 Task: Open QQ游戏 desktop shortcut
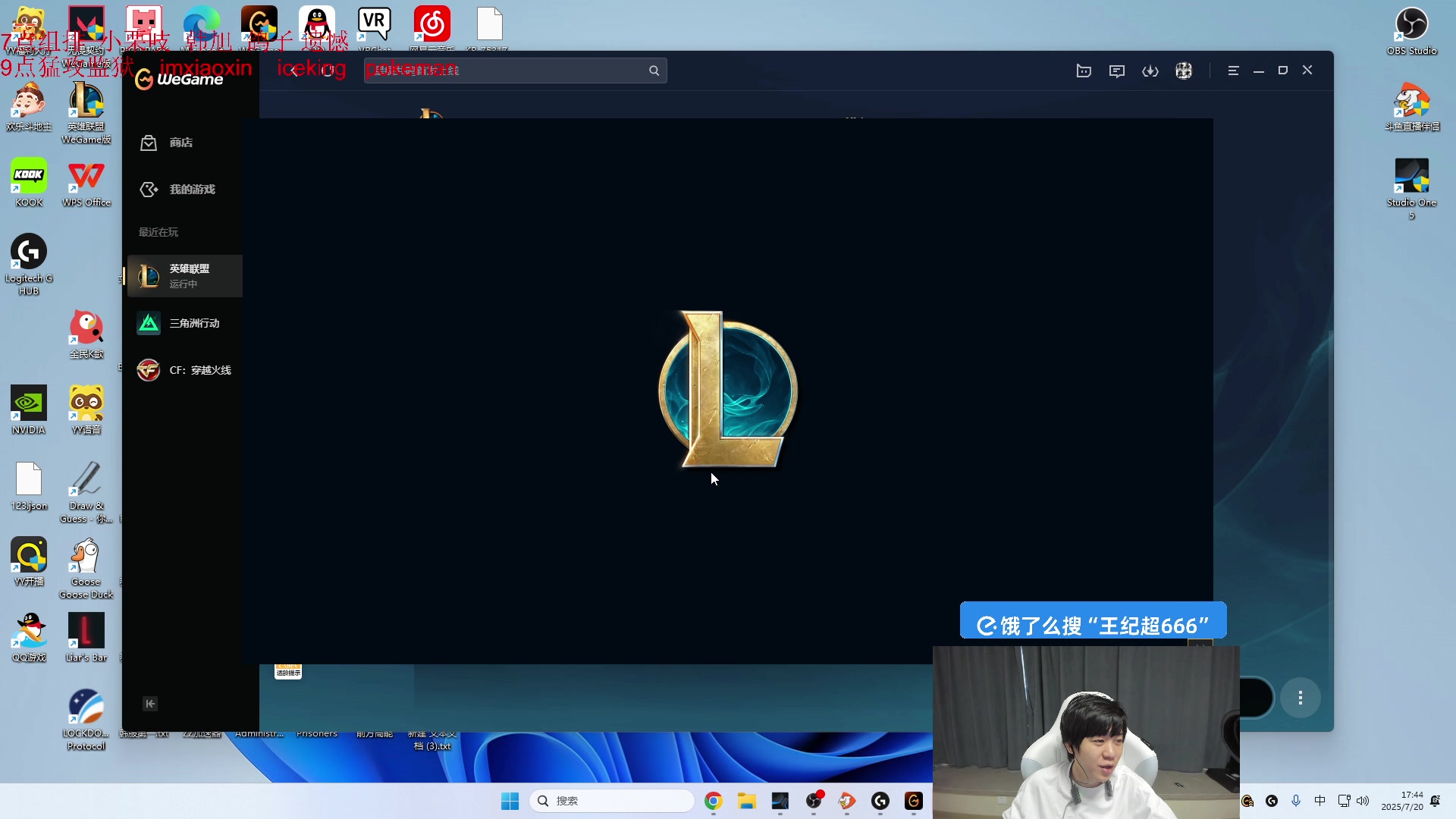(29, 637)
